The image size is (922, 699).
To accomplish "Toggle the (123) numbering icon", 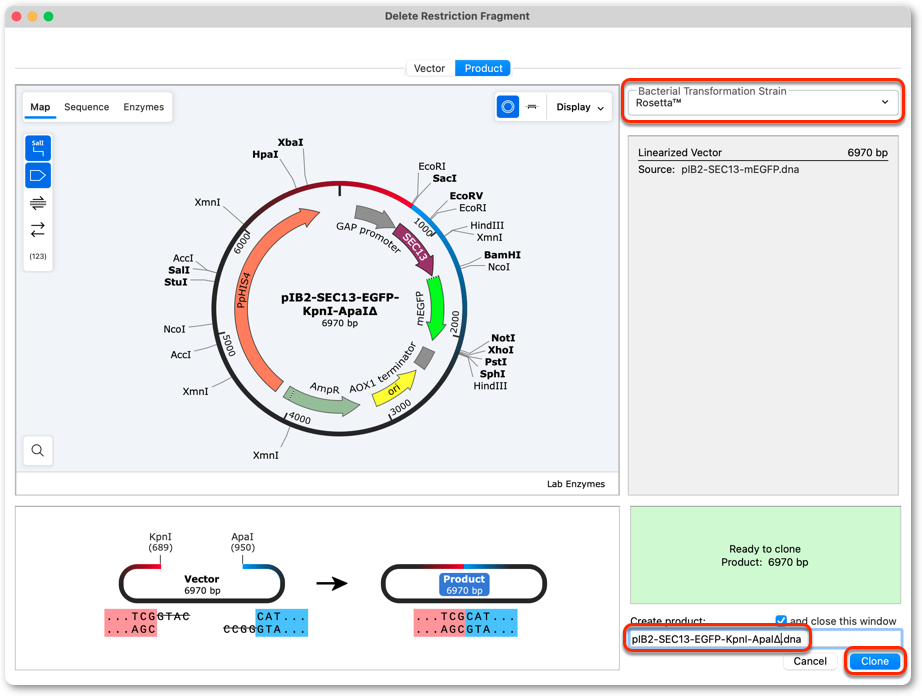I will [x=38, y=256].
